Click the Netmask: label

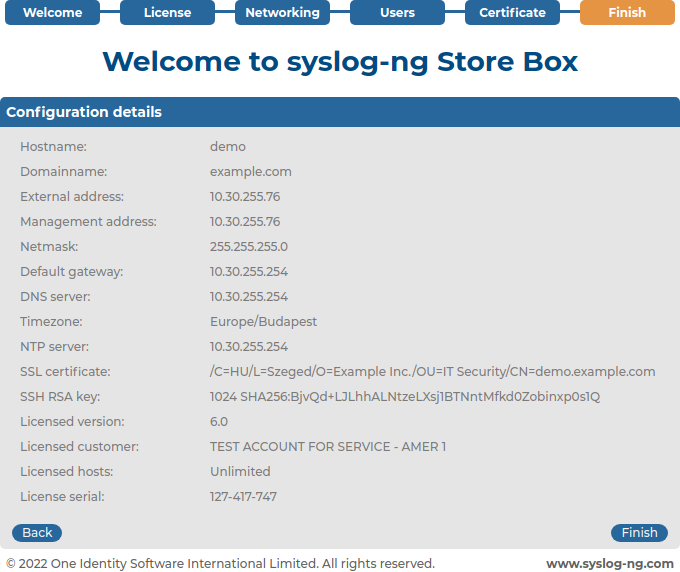tap(49, 247)
